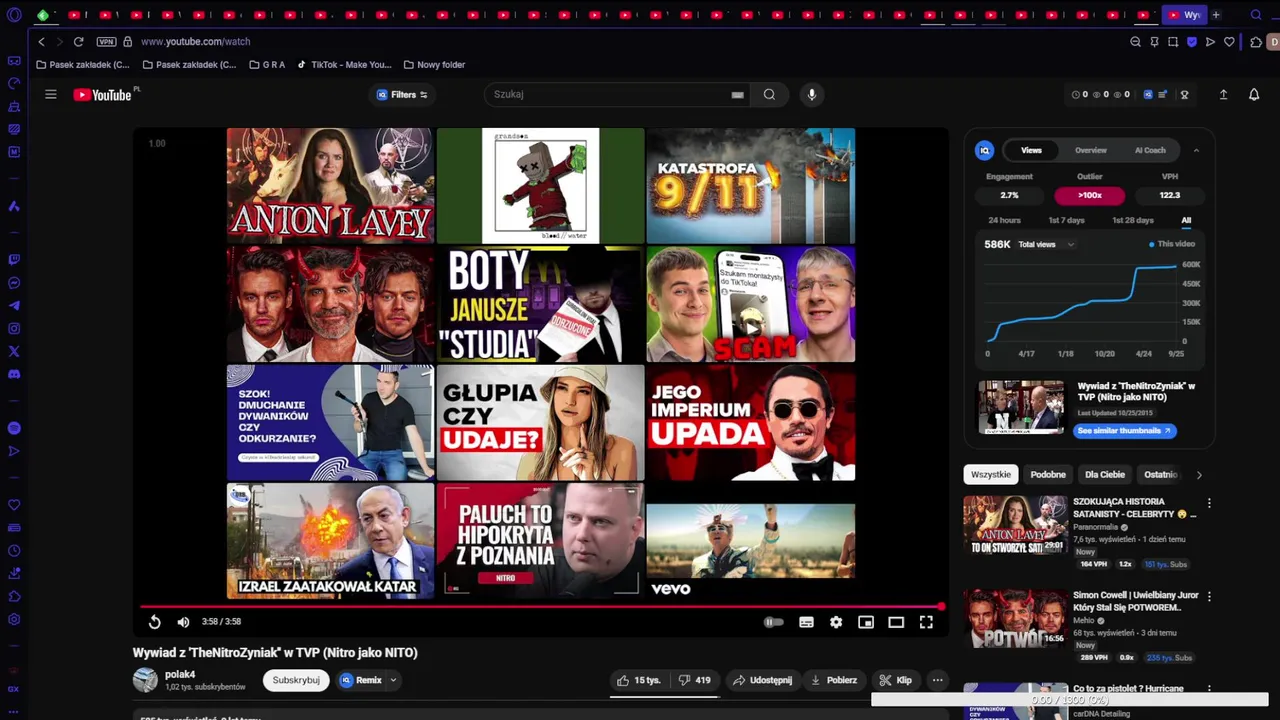
Task: Select the Views tab in IQ panel
Action: 1031,150
